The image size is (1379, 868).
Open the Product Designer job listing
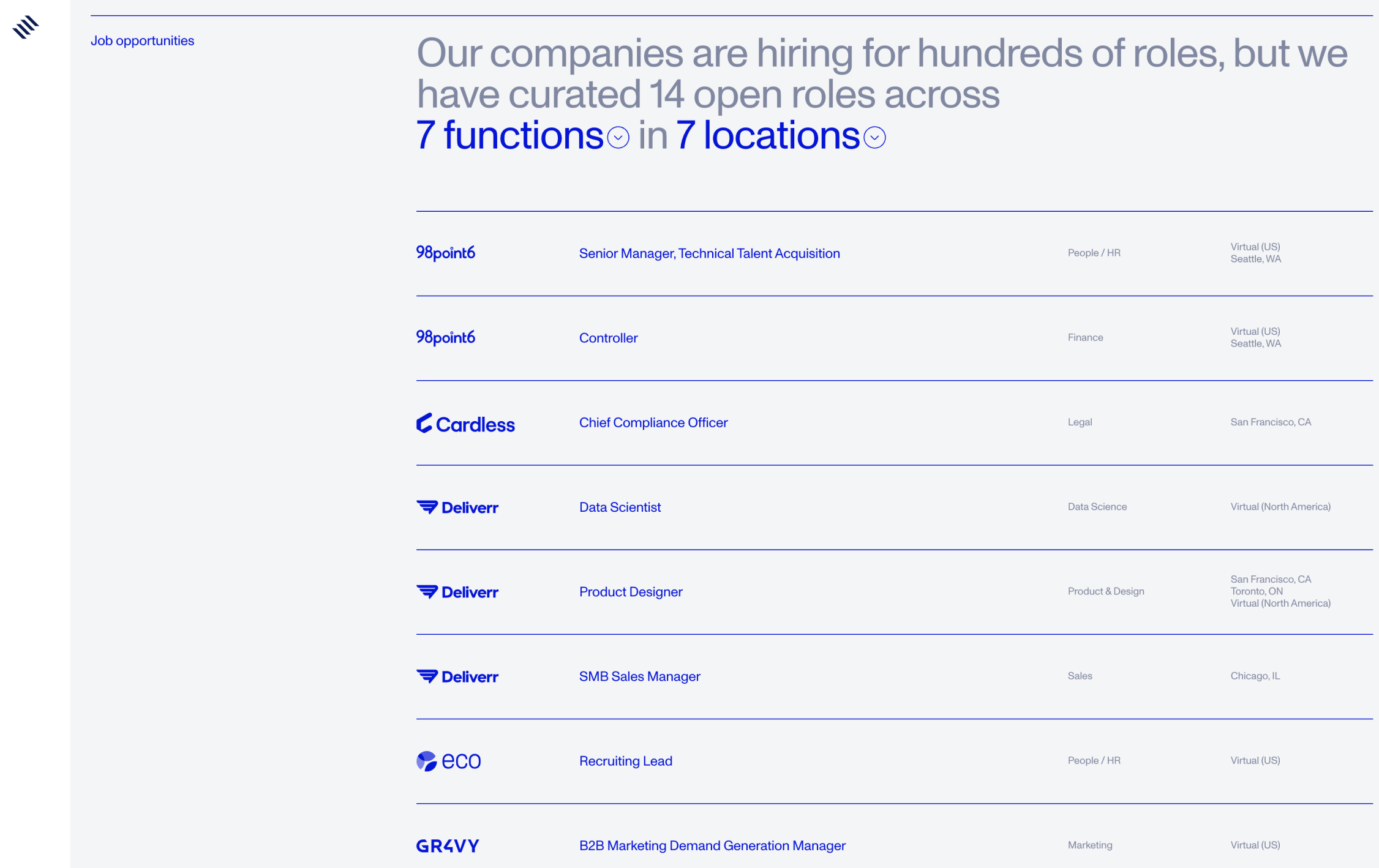coord(630,592)
